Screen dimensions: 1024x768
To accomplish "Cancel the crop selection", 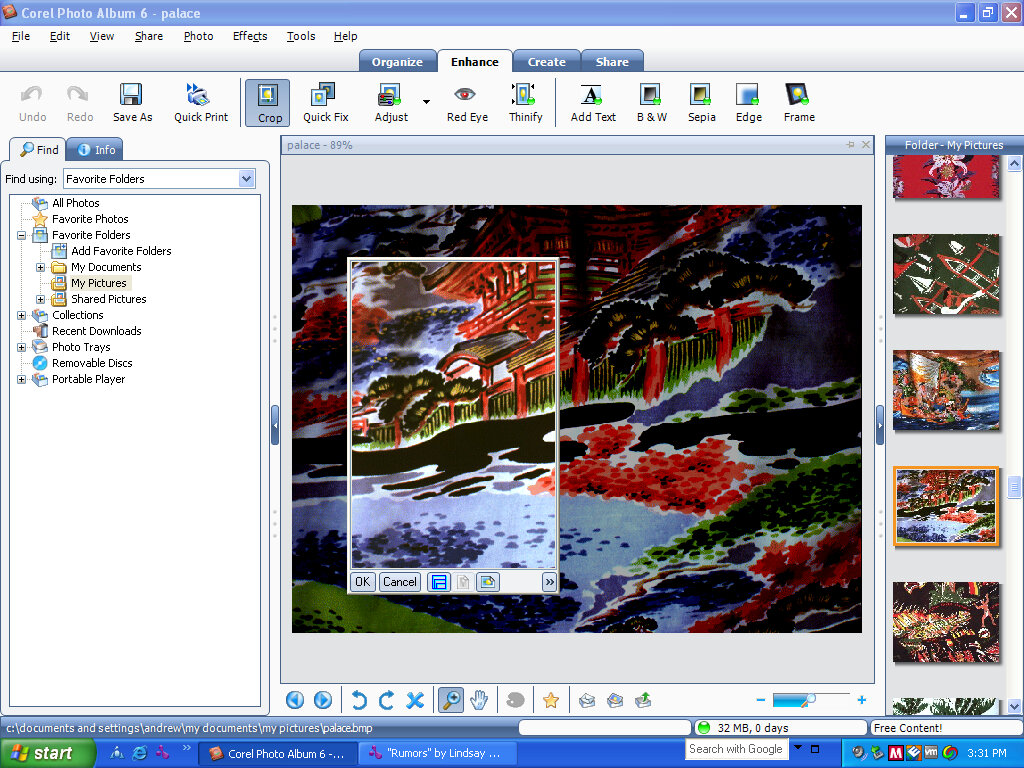I will click(399, 582).
